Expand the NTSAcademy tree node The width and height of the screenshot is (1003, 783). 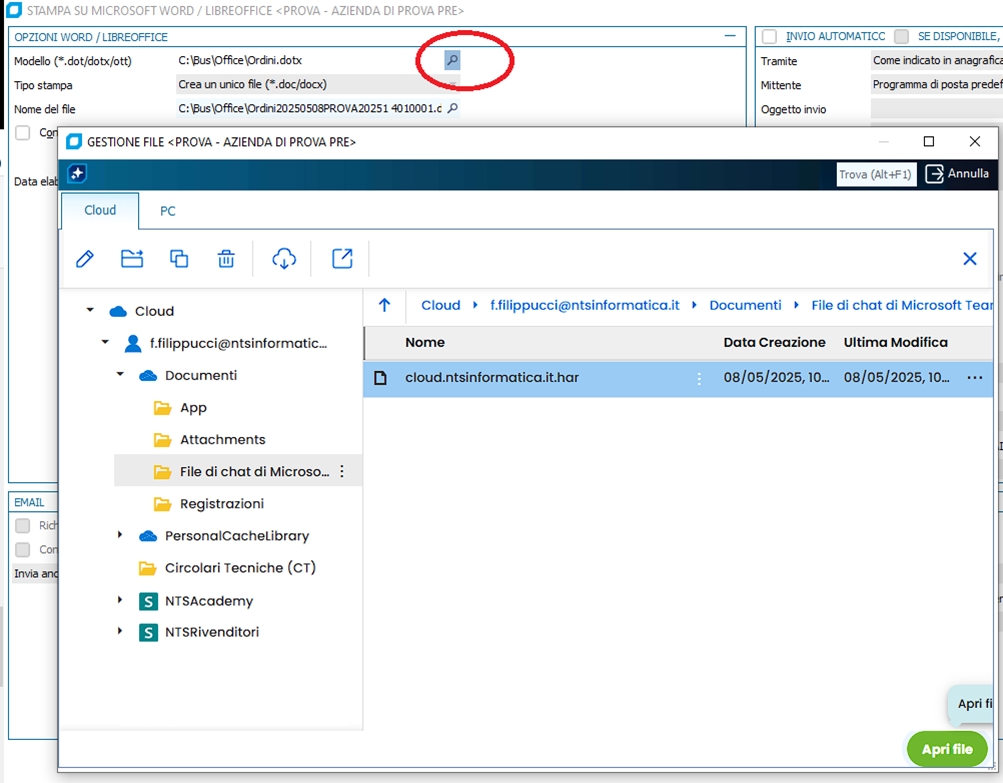(x=120, y=601)
